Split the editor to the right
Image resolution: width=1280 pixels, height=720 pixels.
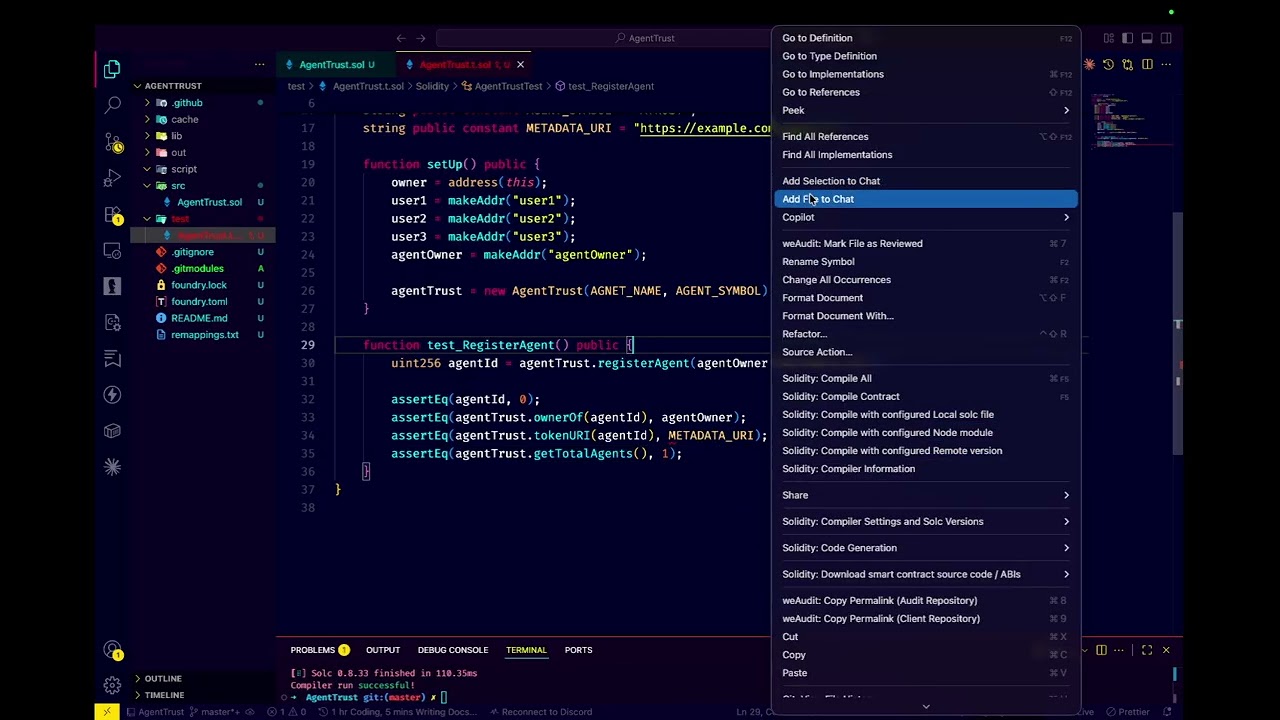point(1147,65)
